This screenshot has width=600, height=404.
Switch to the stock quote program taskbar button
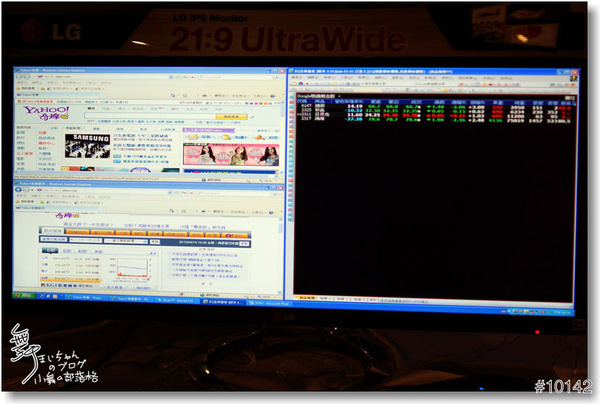[x=222, y=302]
